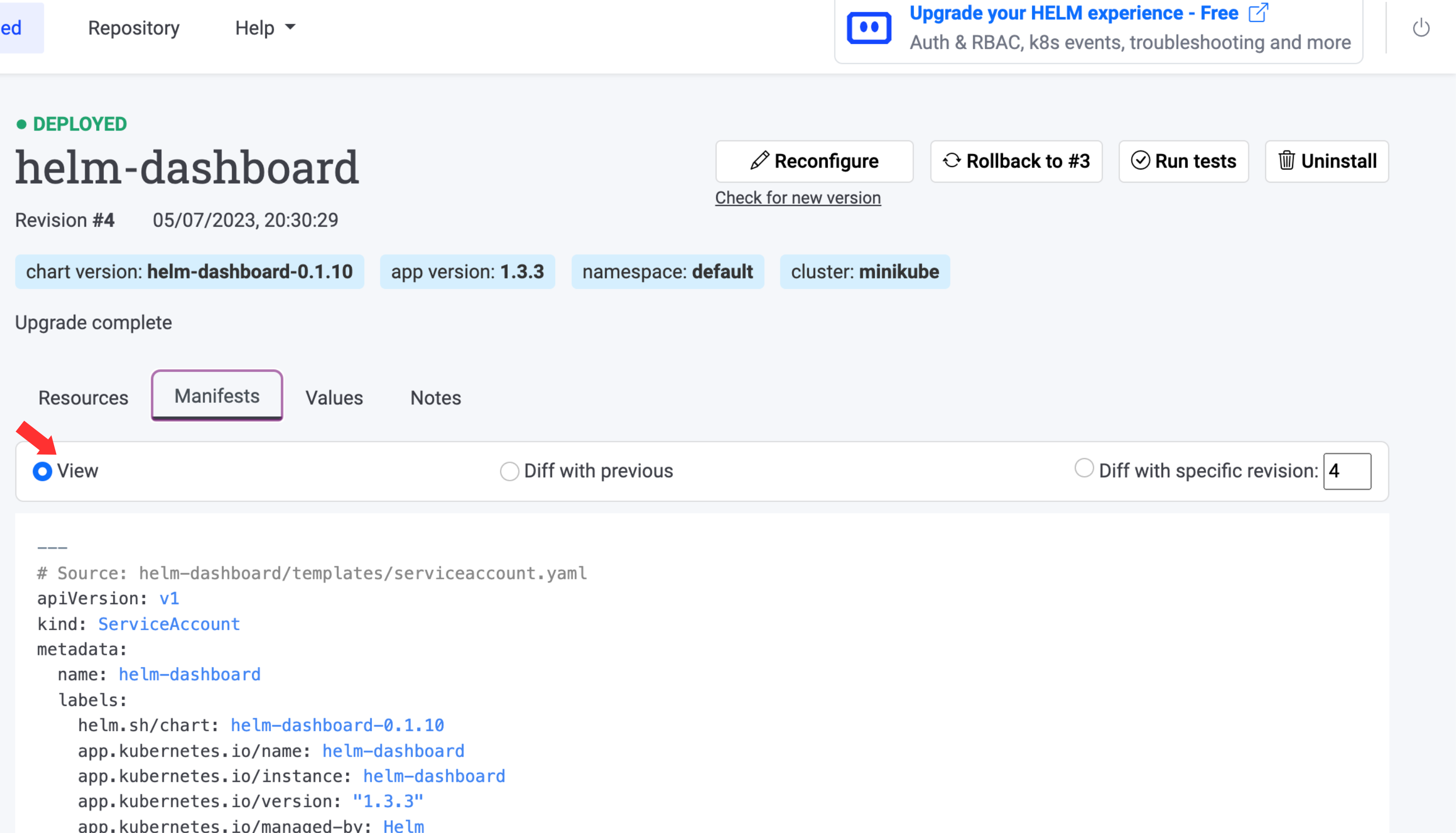Click the cluster minikube badge
The image size is (1456, 833).
(x=864, y=272)
